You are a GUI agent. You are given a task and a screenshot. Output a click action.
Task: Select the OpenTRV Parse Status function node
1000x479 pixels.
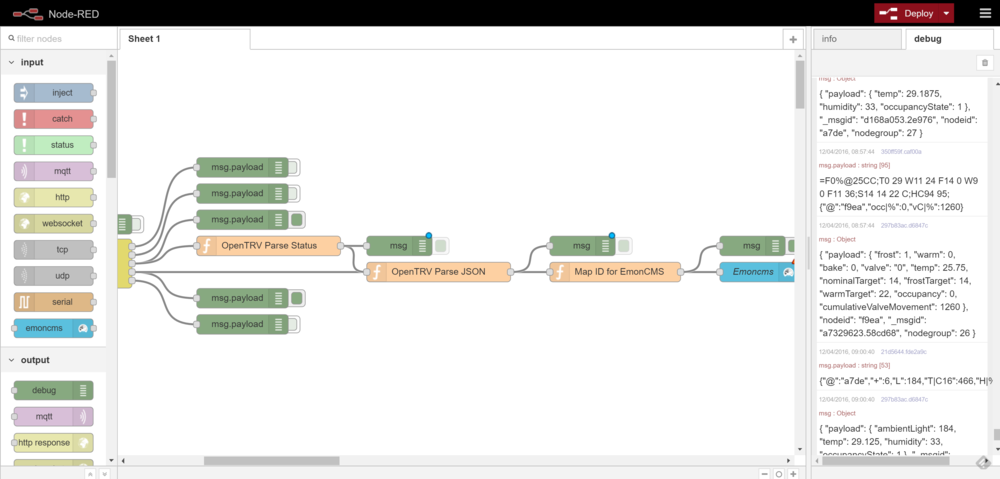(268, 246)
